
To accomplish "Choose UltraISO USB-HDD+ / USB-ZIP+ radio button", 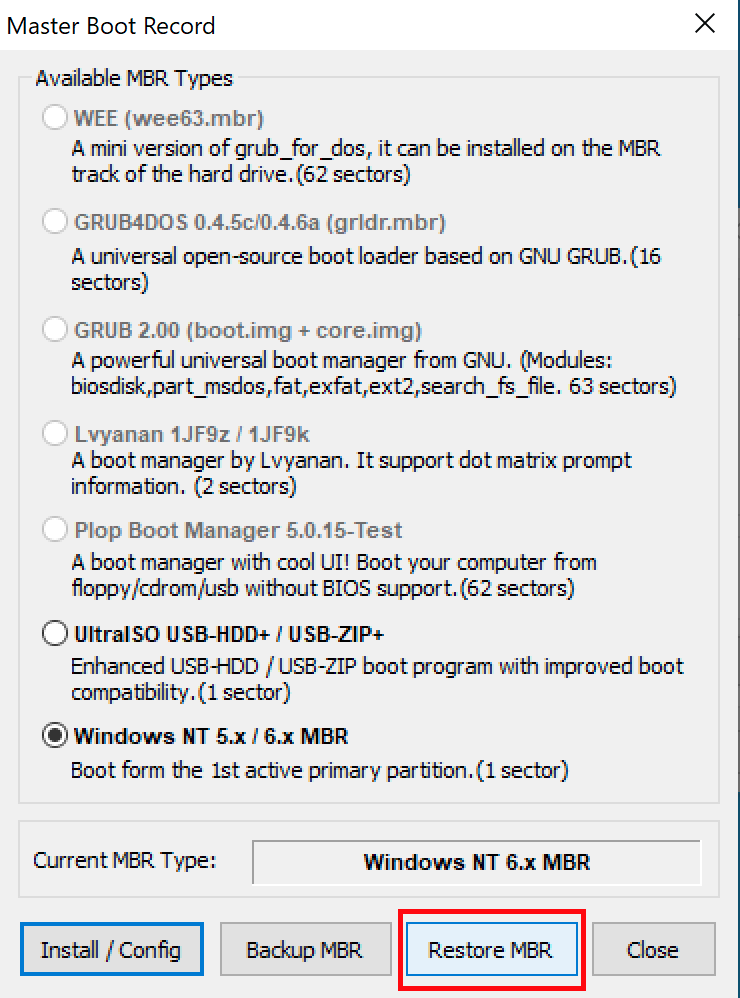I will click(54, 634).
